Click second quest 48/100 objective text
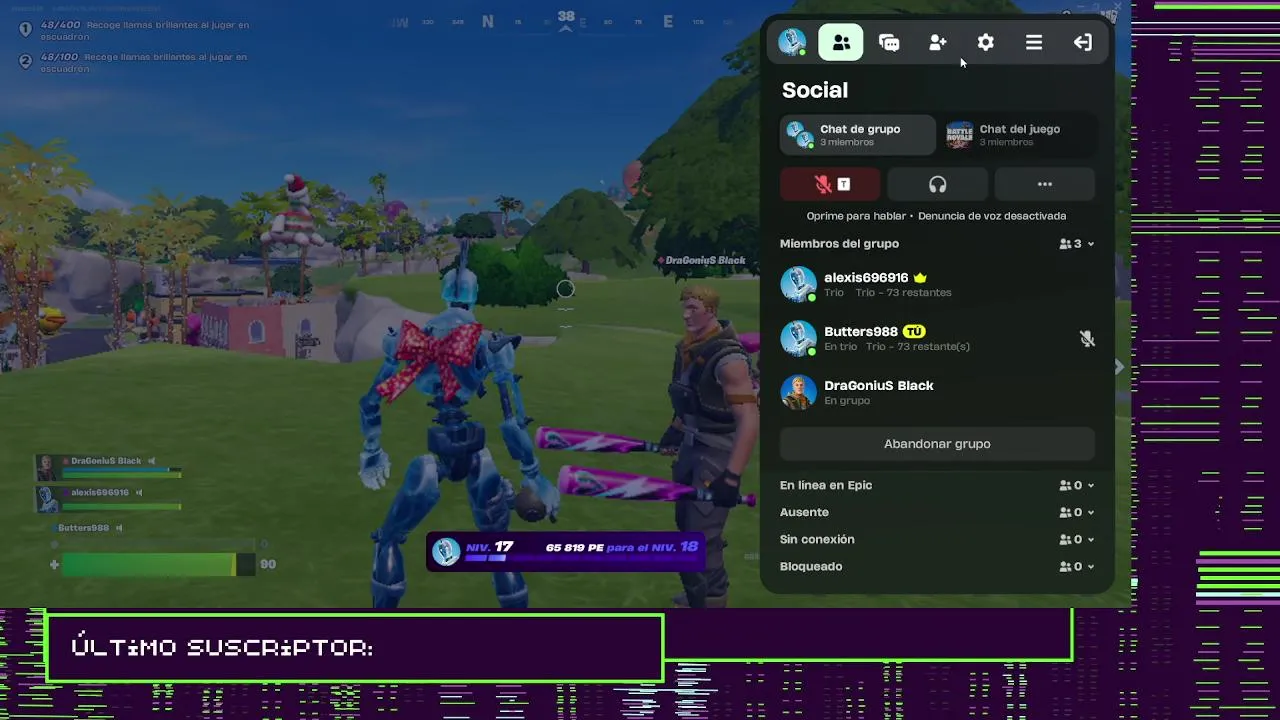 (x=143, y=62)
